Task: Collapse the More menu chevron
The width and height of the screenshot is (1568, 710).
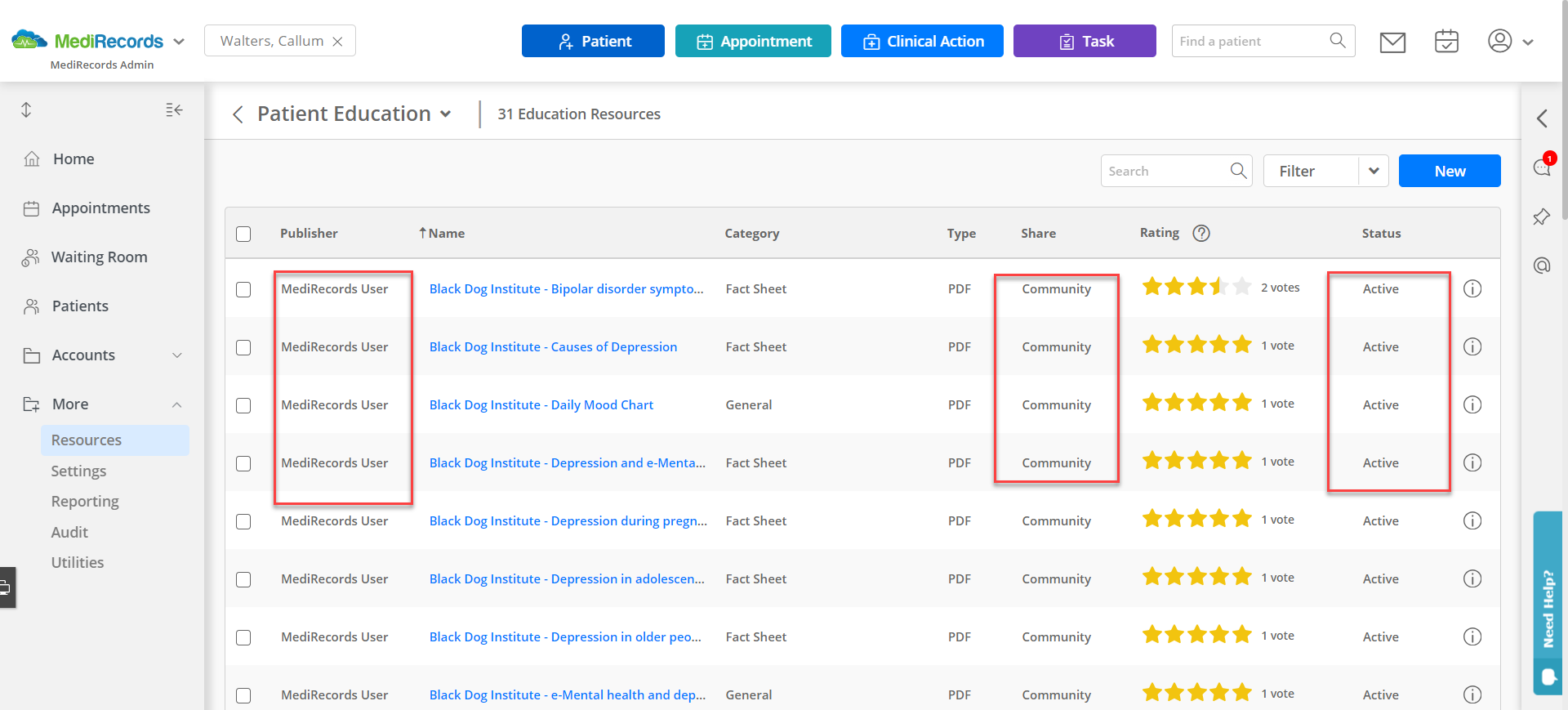Action: tap(177, 404)
